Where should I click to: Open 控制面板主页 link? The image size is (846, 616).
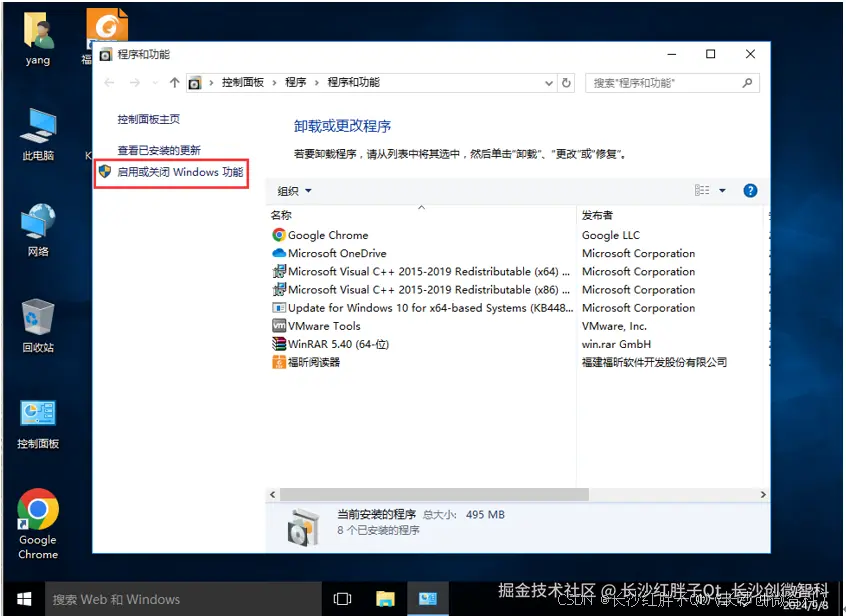[148, 119]
